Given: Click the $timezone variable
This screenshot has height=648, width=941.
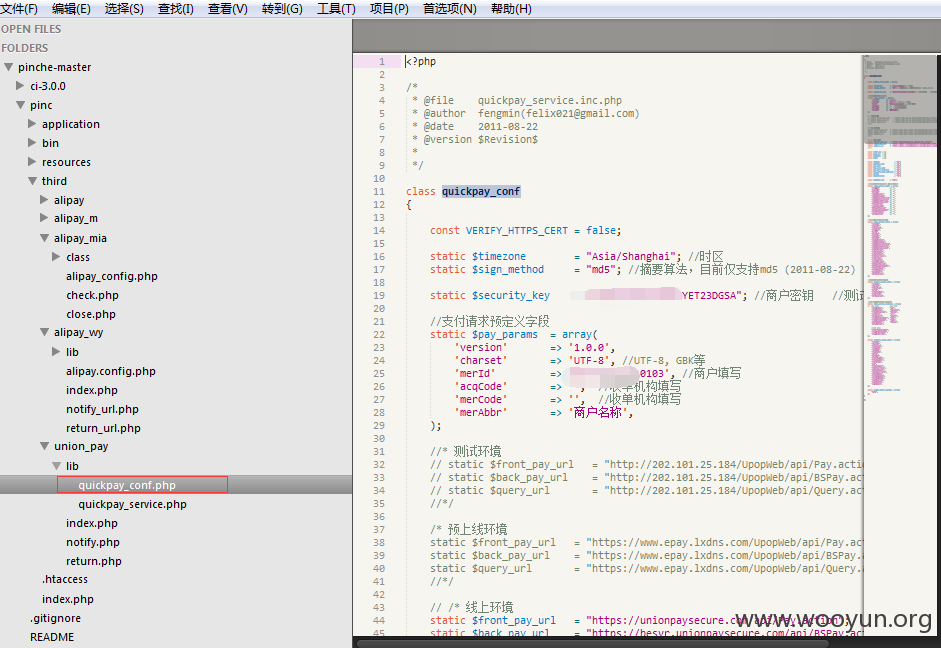Looking at the screenshot, I should pos(499,256).
